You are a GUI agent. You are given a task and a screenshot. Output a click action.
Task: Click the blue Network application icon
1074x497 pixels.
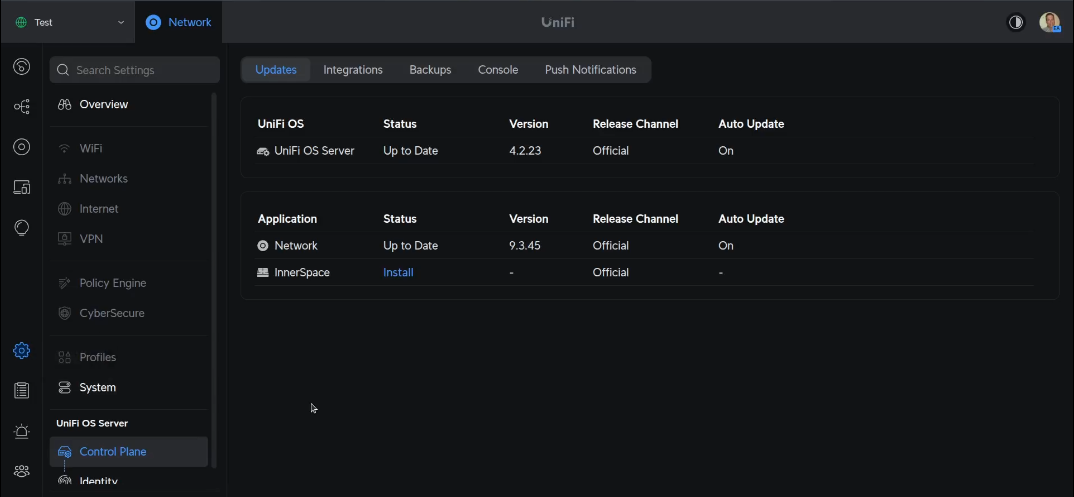(x=153, y=22)
